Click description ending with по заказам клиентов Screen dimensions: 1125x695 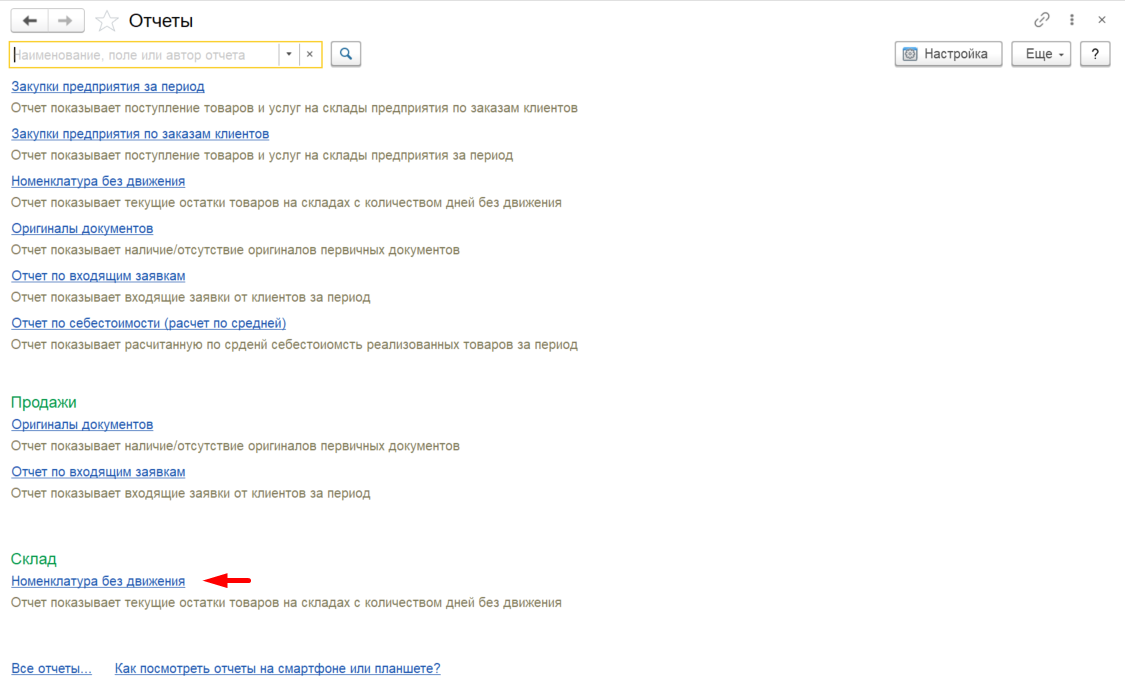click(294, 108)
